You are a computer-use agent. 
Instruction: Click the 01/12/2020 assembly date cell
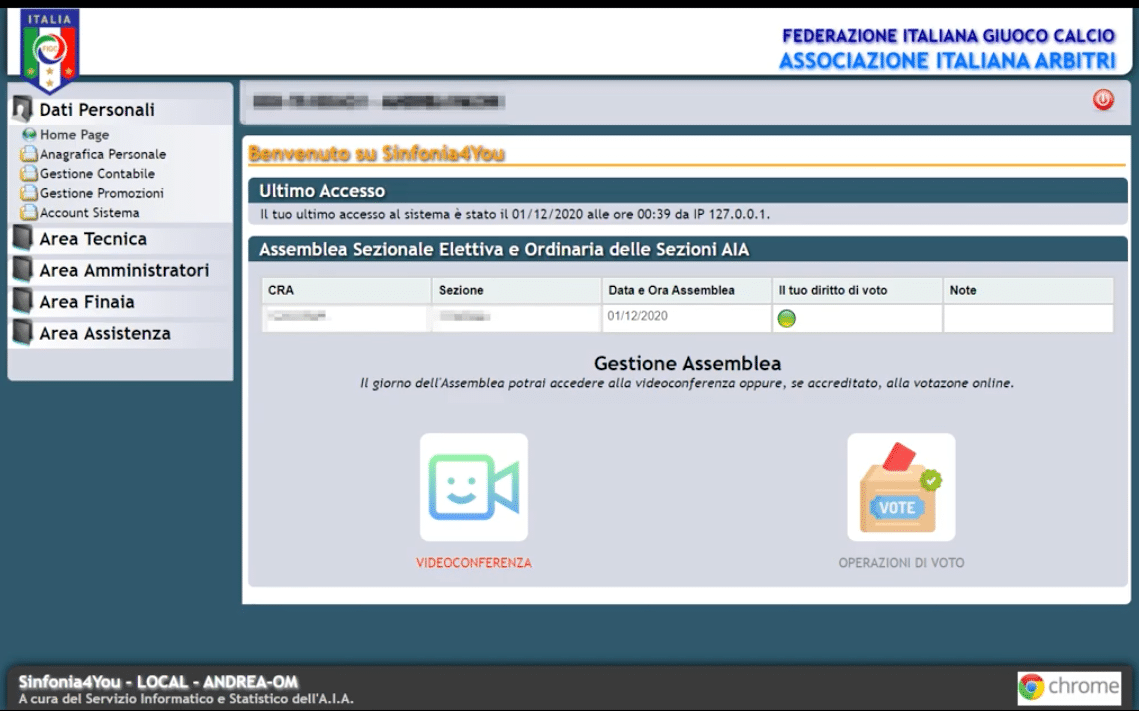(636, 316)
